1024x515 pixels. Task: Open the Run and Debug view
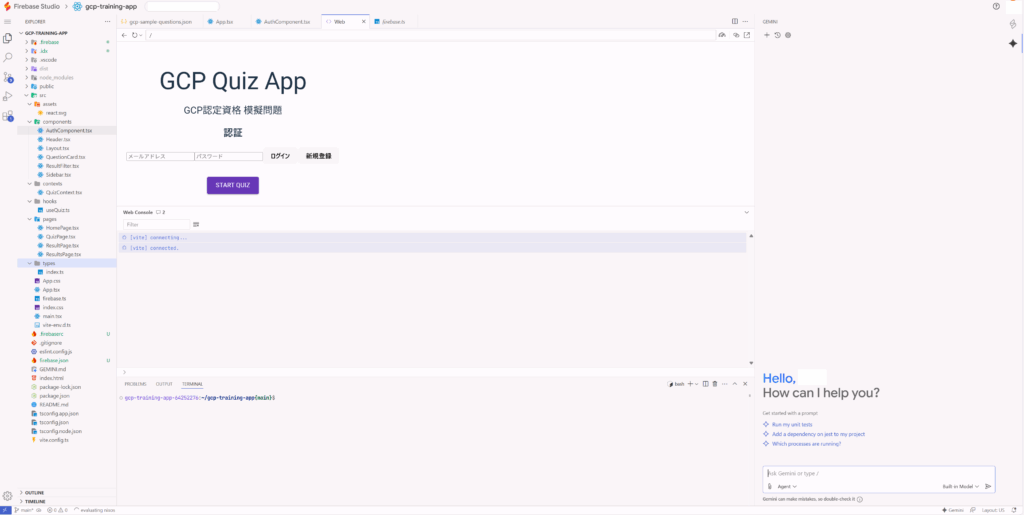click(8, 96)
